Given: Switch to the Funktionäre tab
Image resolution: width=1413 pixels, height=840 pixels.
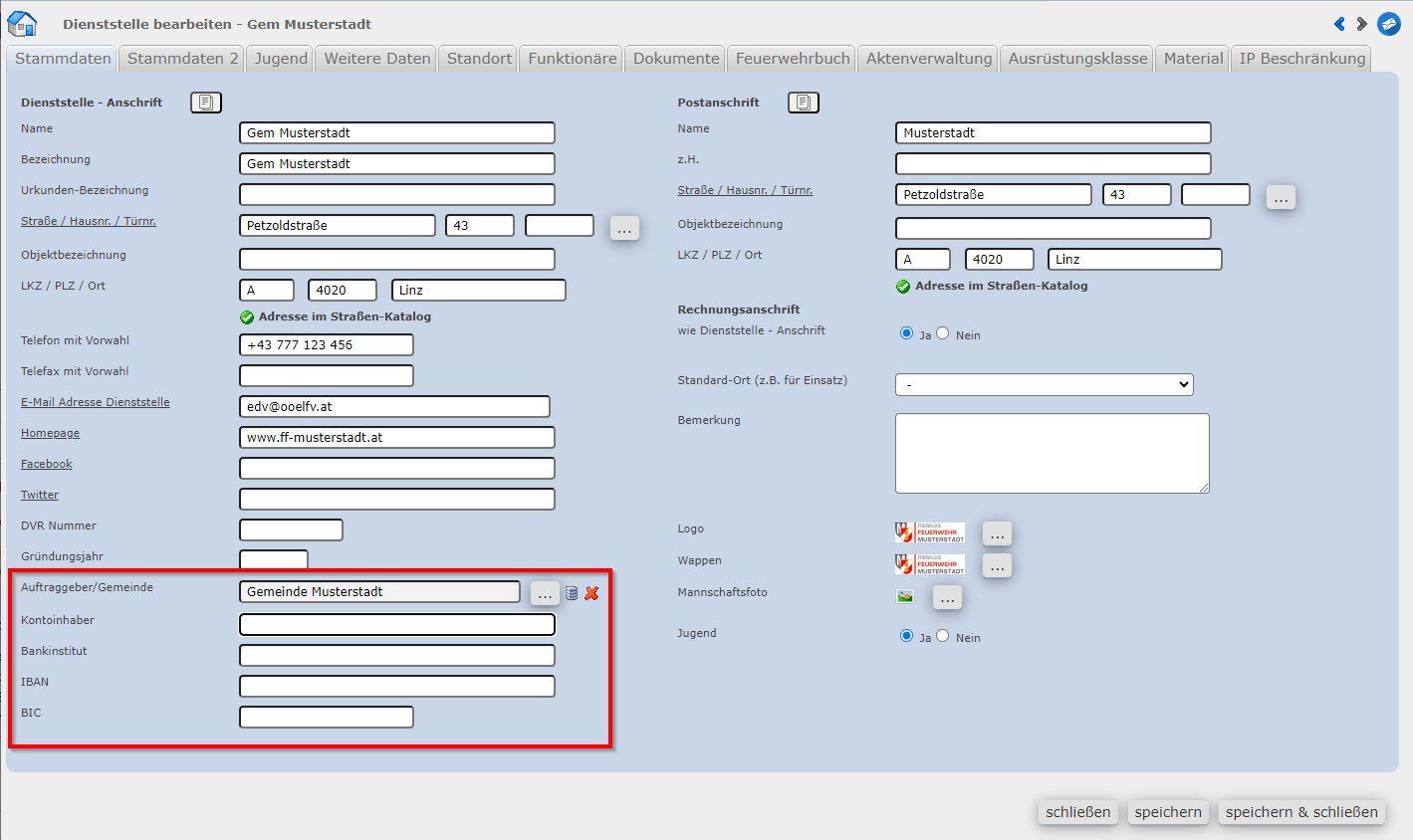Looking at the screenshot, I should pyautogui.click(x=573, y=59).
